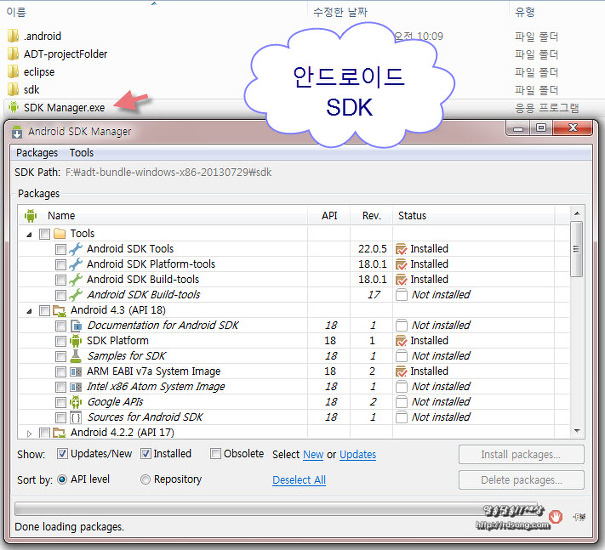This screenshot has height=550, width=605.
Task: Click the package list scroll up arrow
Action: click(577, 213)
